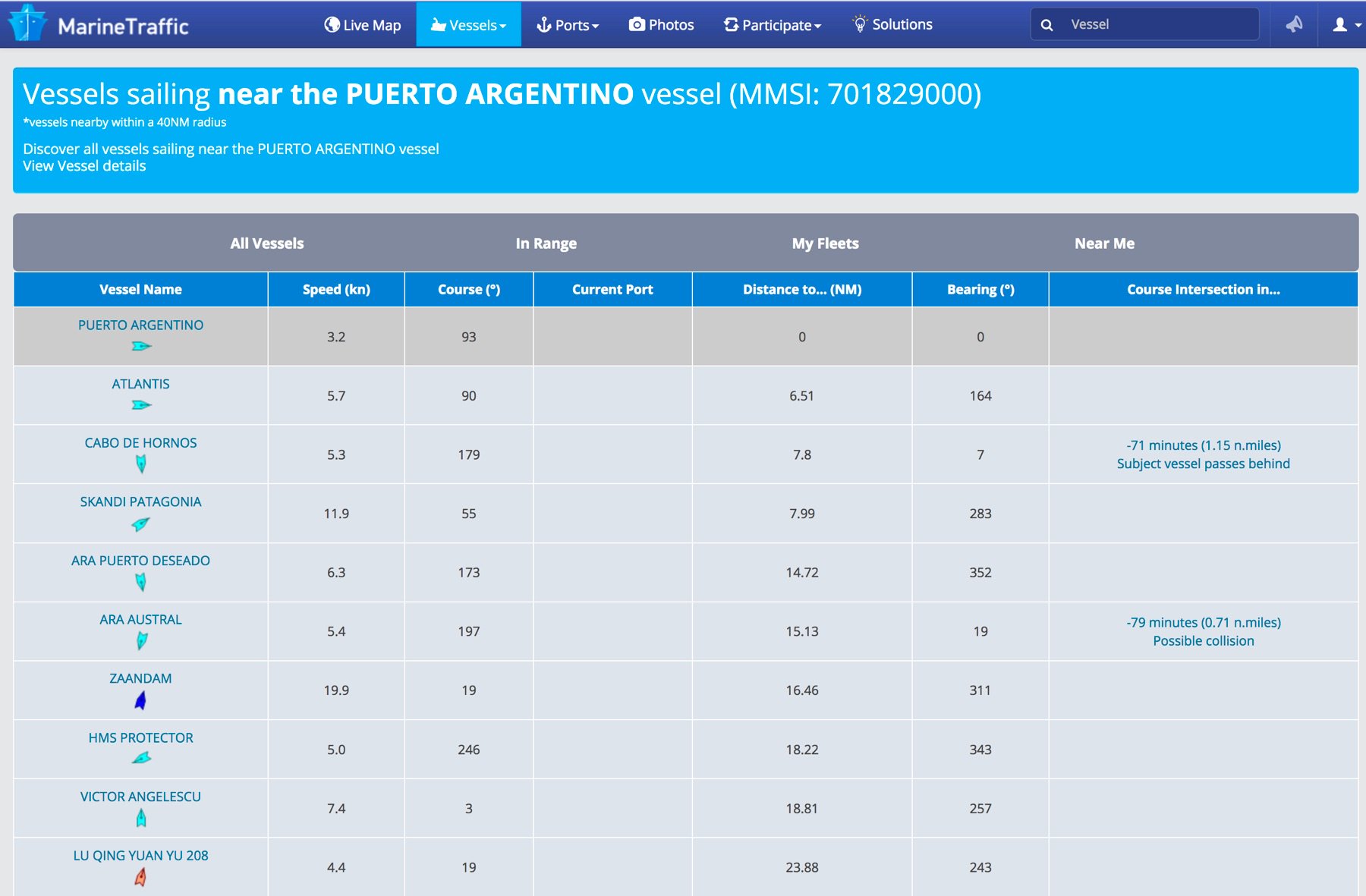Select the HMS PROTECTOR course value 246
The width and height of the screenshot is (1366, 896).
click(469, 750)
